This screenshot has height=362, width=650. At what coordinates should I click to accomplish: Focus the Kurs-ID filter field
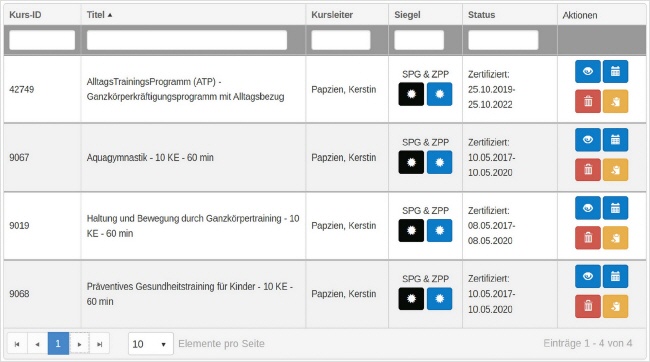[x=42, y=40]
